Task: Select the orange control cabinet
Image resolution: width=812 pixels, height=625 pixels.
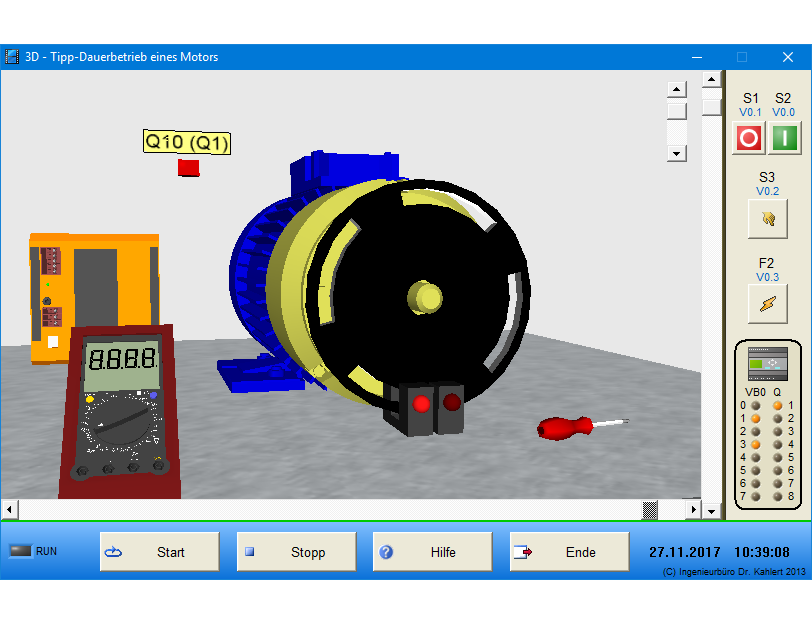Action: point(94,290)
